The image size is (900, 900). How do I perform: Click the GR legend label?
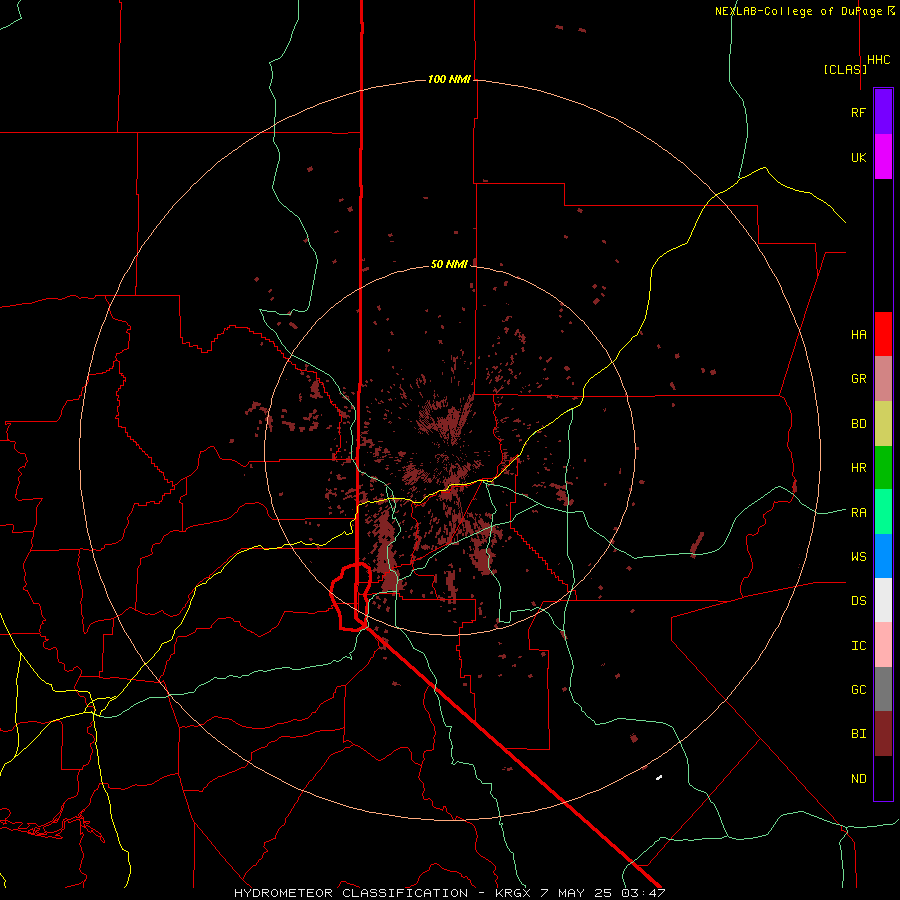coord(858,379)
